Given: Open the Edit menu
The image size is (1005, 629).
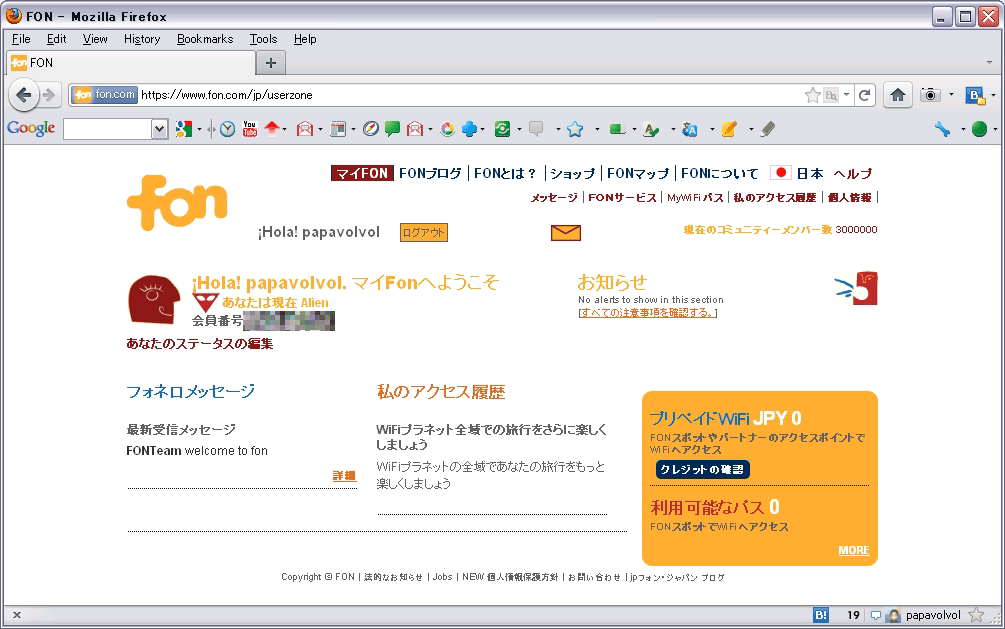Looking at the screenshot, I should click(56, 39).
